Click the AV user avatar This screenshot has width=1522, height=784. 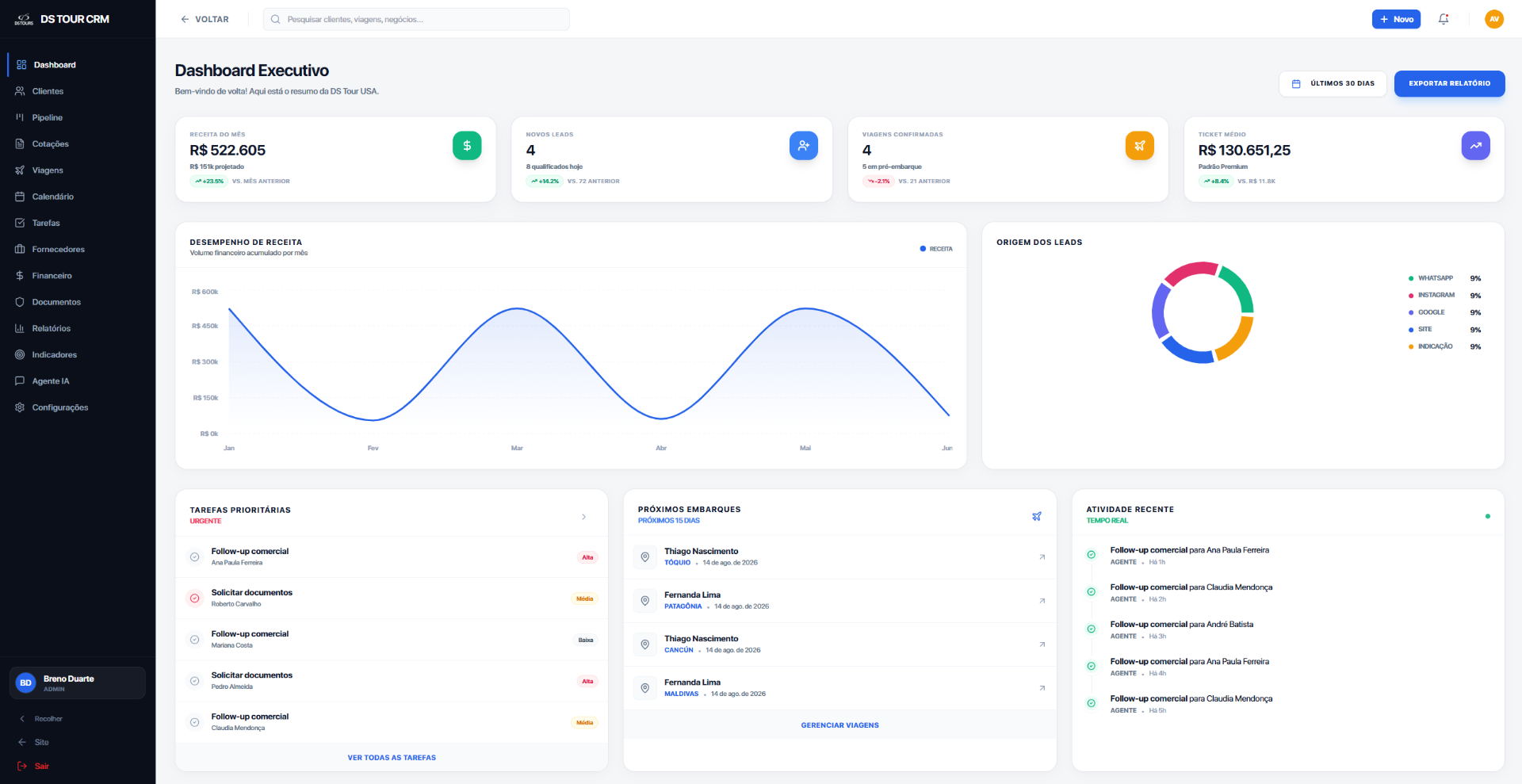point(1493,19)
